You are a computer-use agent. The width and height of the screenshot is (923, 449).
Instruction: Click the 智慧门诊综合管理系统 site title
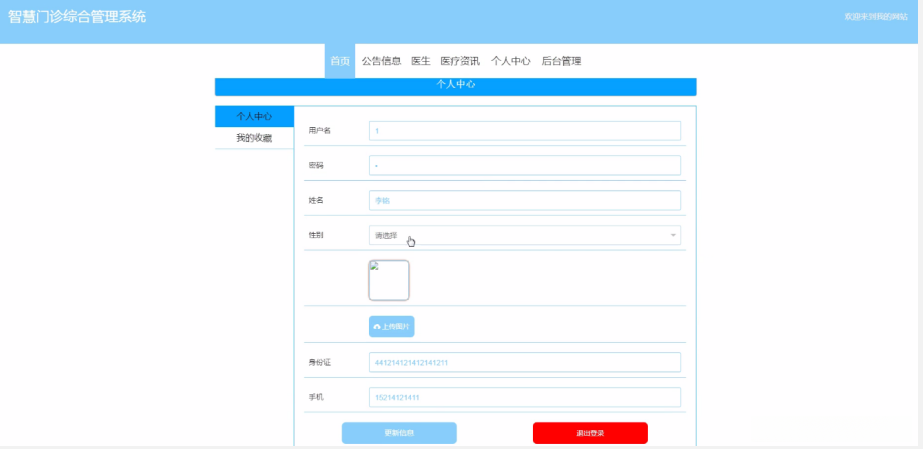click(x=77, y=16)
